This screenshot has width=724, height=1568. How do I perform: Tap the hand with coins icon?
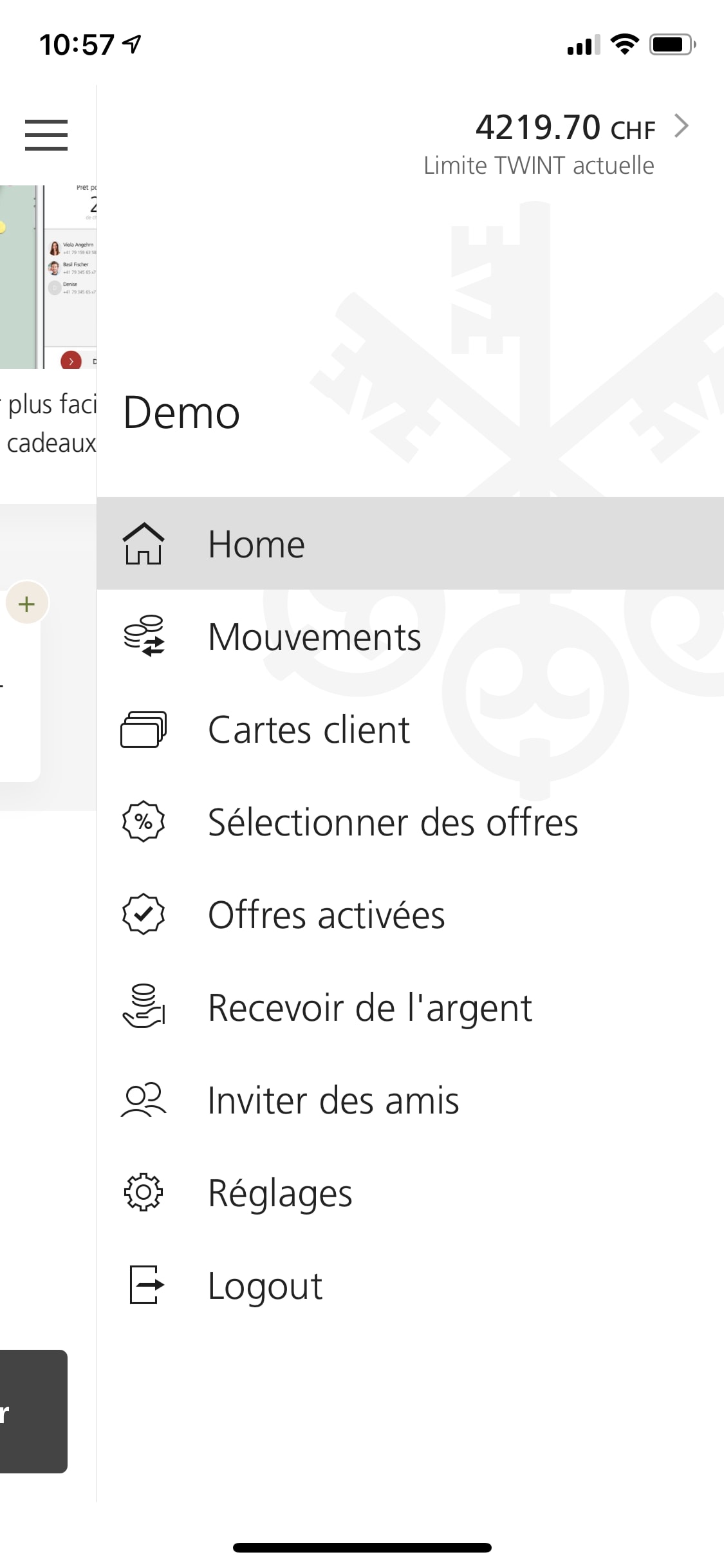[144, 1007]
